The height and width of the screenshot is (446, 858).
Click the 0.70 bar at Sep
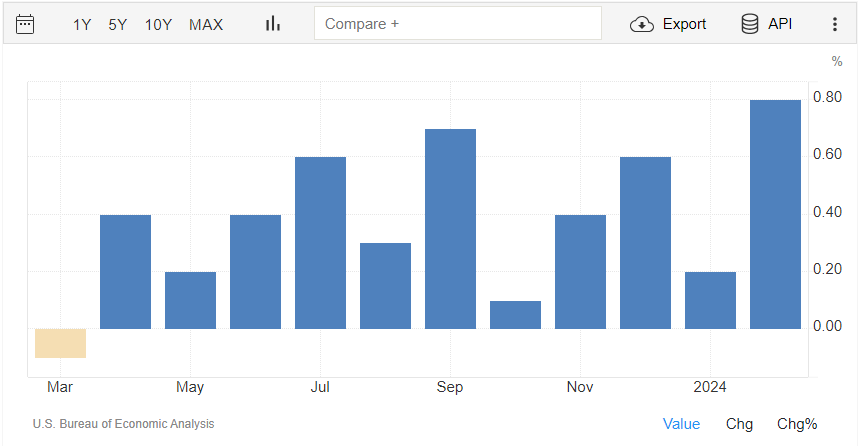[x=450, y=229]
